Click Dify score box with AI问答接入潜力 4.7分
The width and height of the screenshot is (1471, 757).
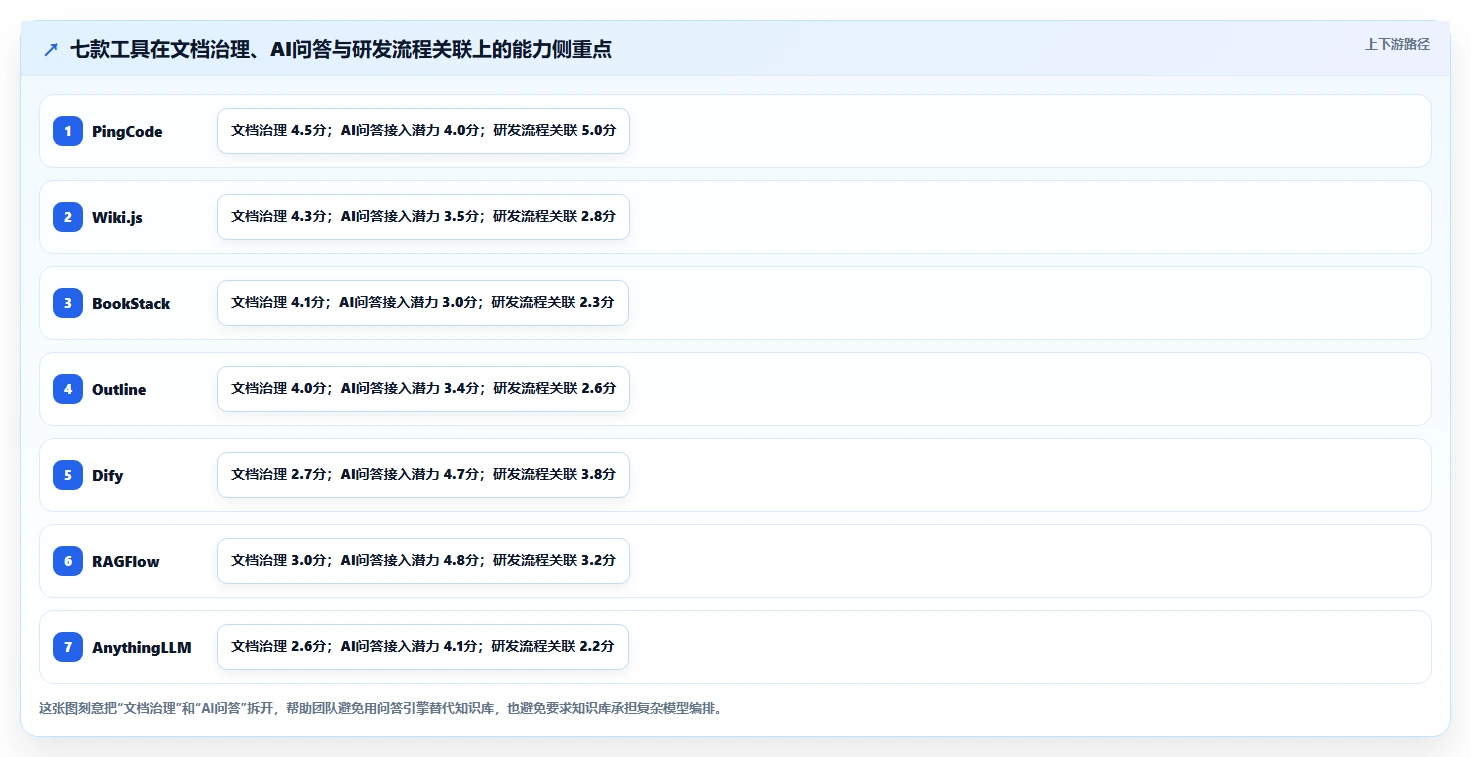(x=423, y=475)
